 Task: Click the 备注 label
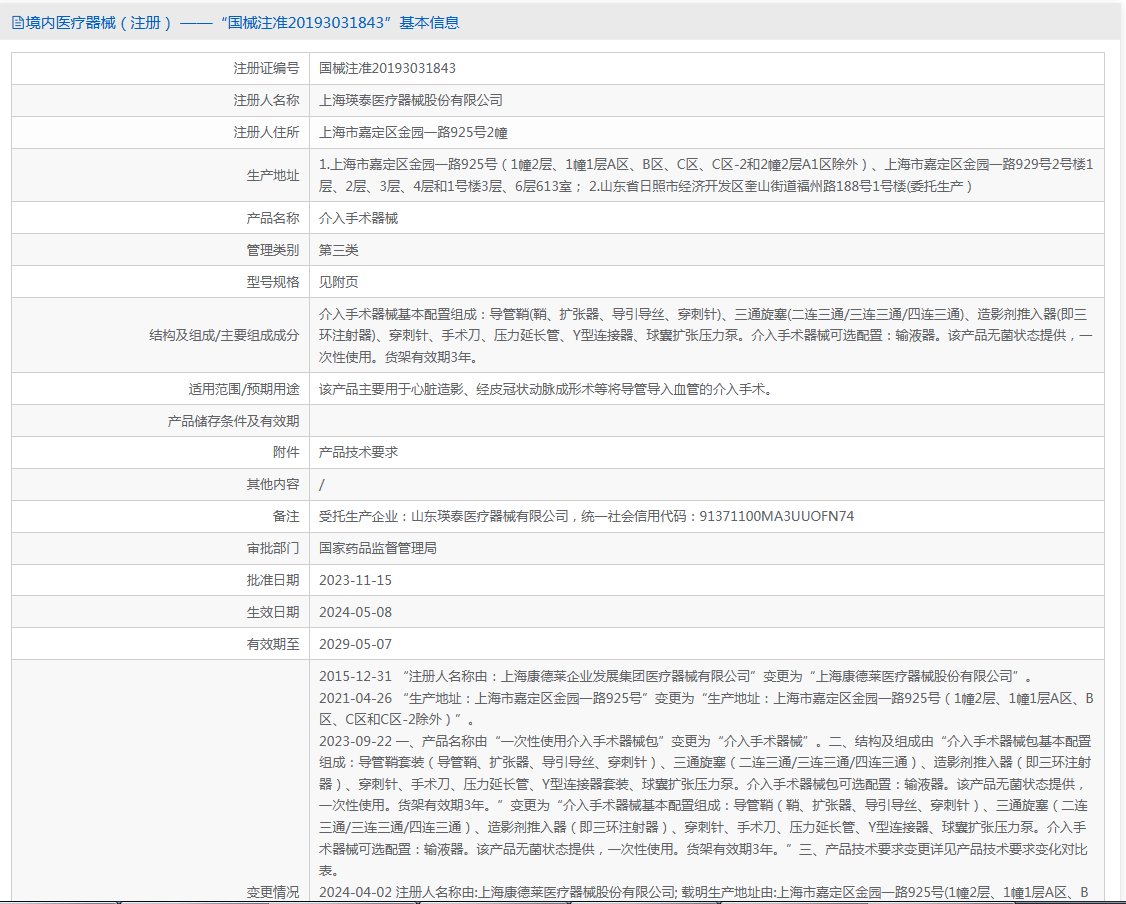coord(286,516)
